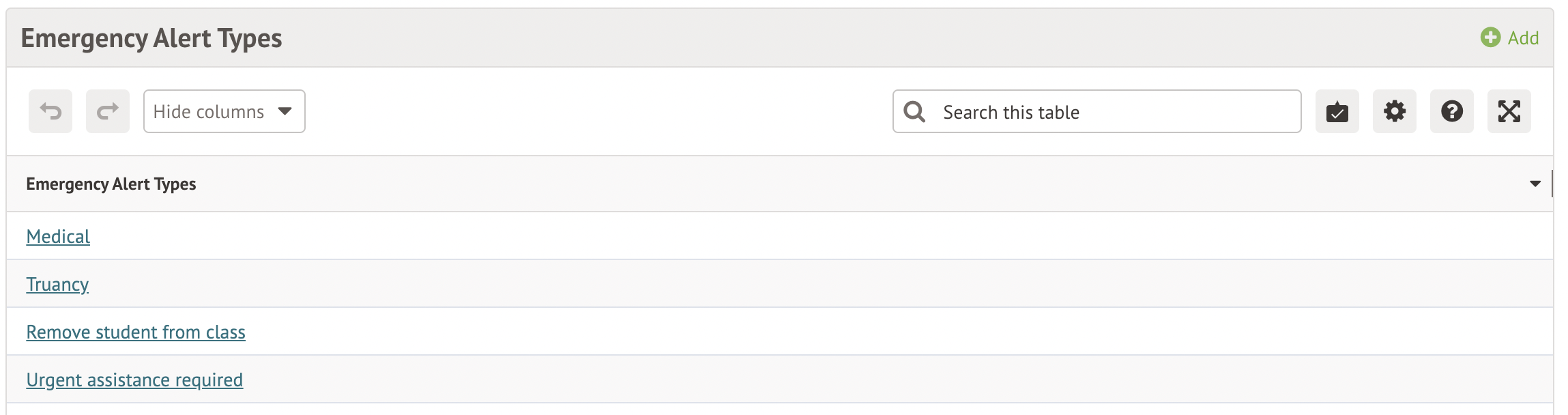Open table settings gear icon
1568x415 pixels.
tap(1394, 111)
